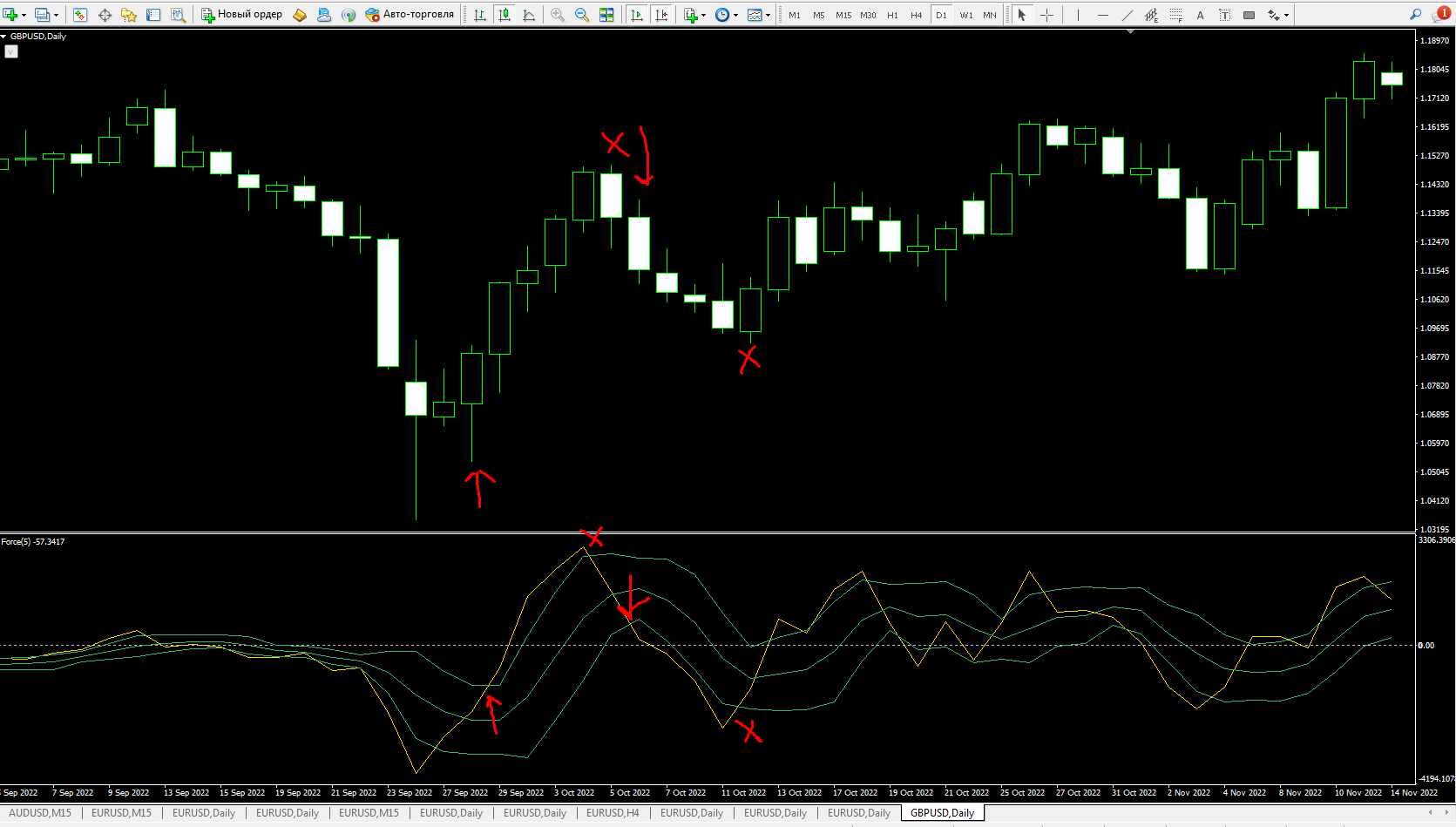Image resolution: width=1456 pixels, height=827 pixels.
Task: Open the search magnifier icon
Action: pyautogui.click(x=1416, y=15)
